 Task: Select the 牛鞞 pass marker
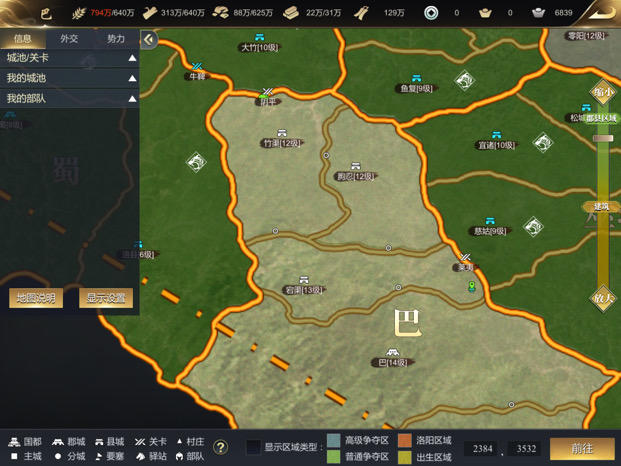pos(197,72)
